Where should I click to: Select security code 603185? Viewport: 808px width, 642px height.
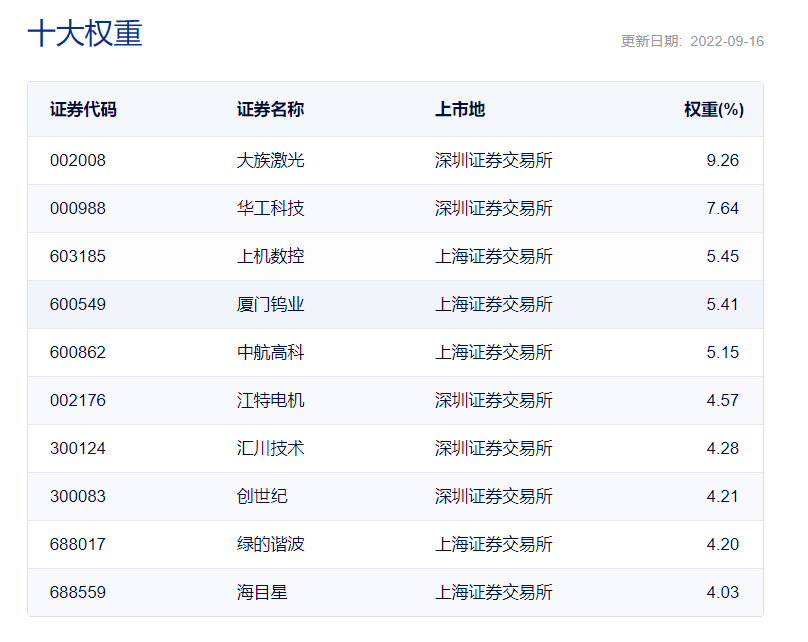[x=78, y=256]
